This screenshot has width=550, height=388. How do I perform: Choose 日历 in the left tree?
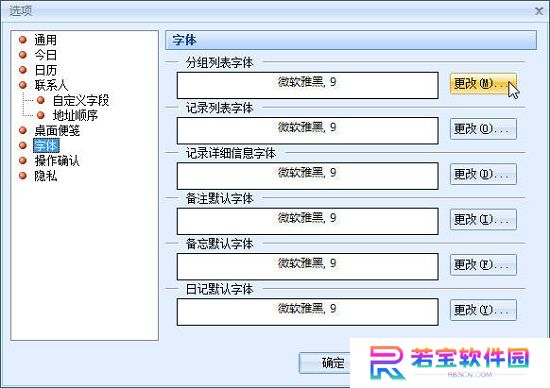(x=46, y=70)
